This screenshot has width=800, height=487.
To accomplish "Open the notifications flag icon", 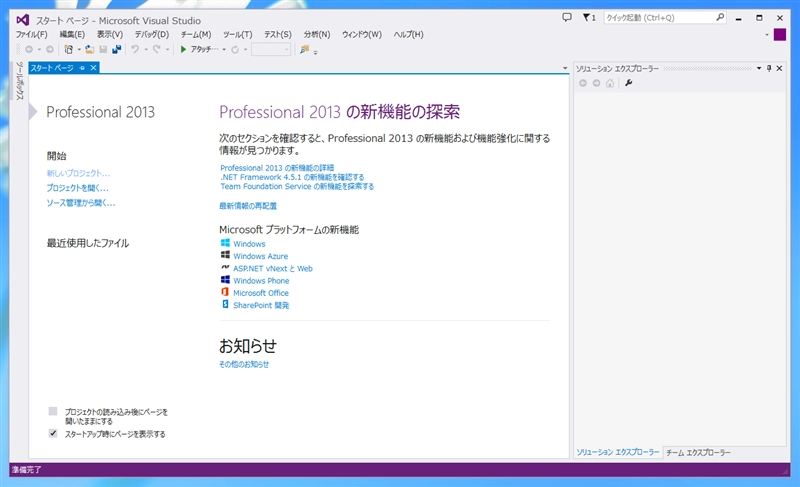I will 589,17.
